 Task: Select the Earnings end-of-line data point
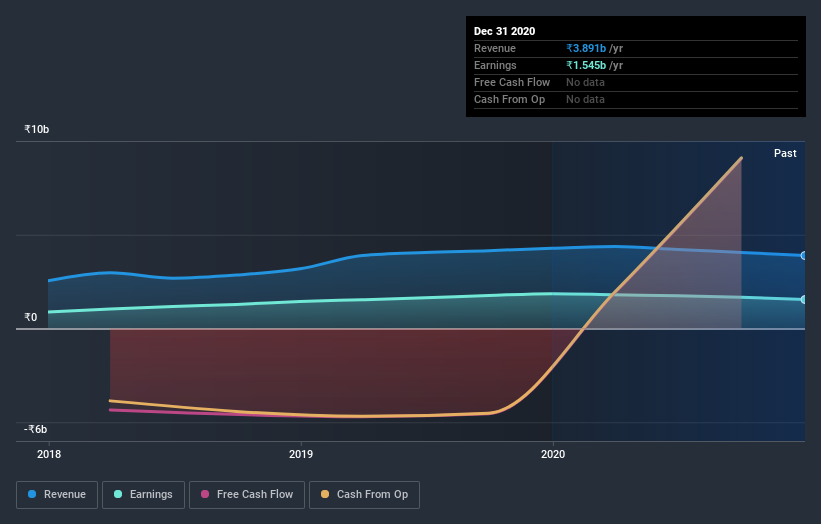point(803,299)
